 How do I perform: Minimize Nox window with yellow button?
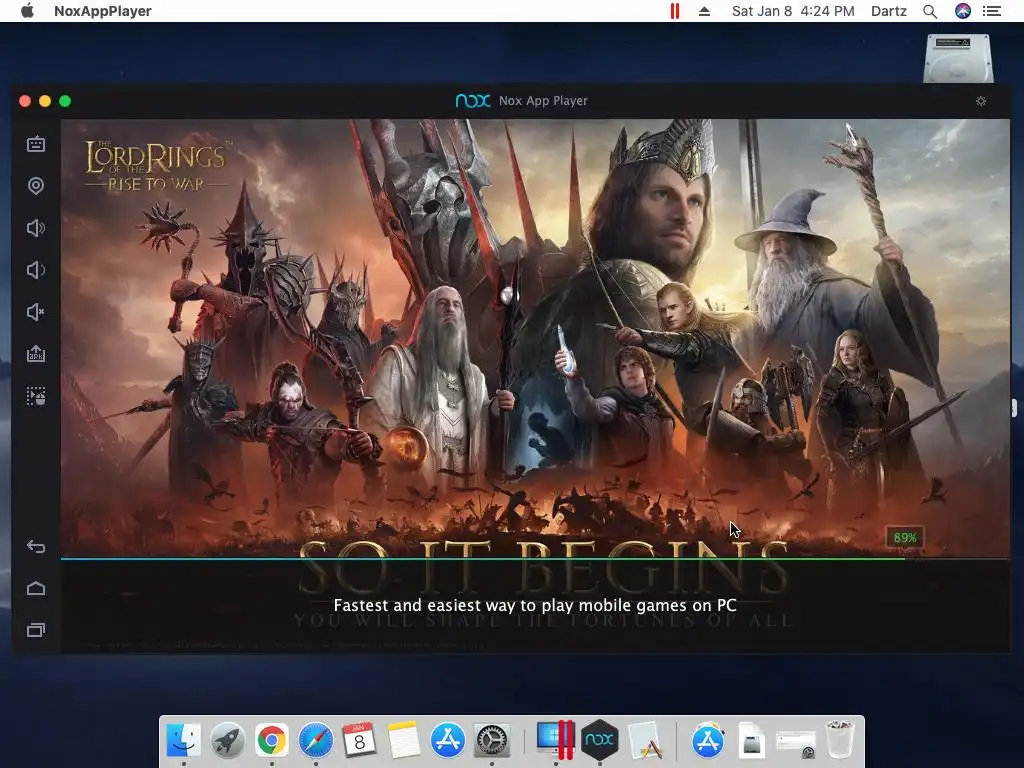pos(45,101)
